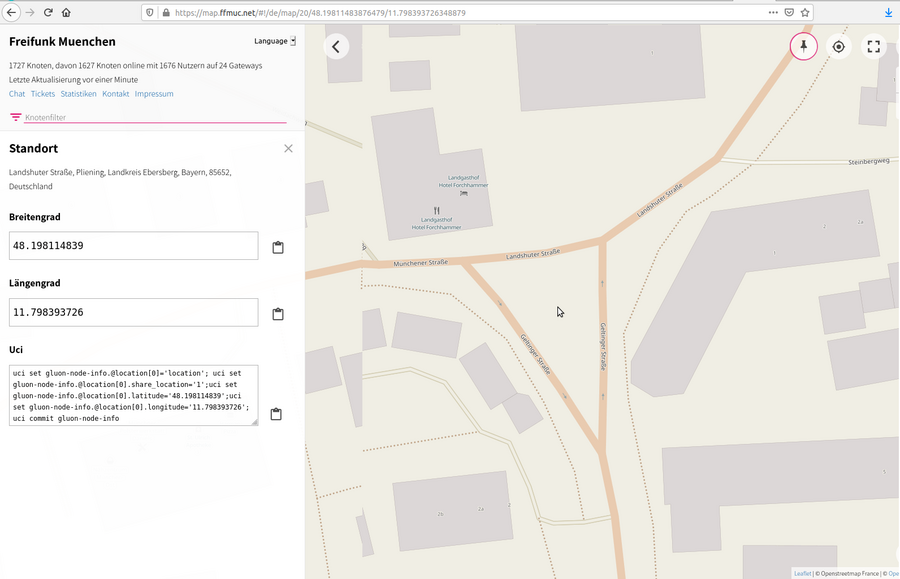900x579 pixels.
Task: Click the Pocket save icon in address bar
Action: click(789, 13)
